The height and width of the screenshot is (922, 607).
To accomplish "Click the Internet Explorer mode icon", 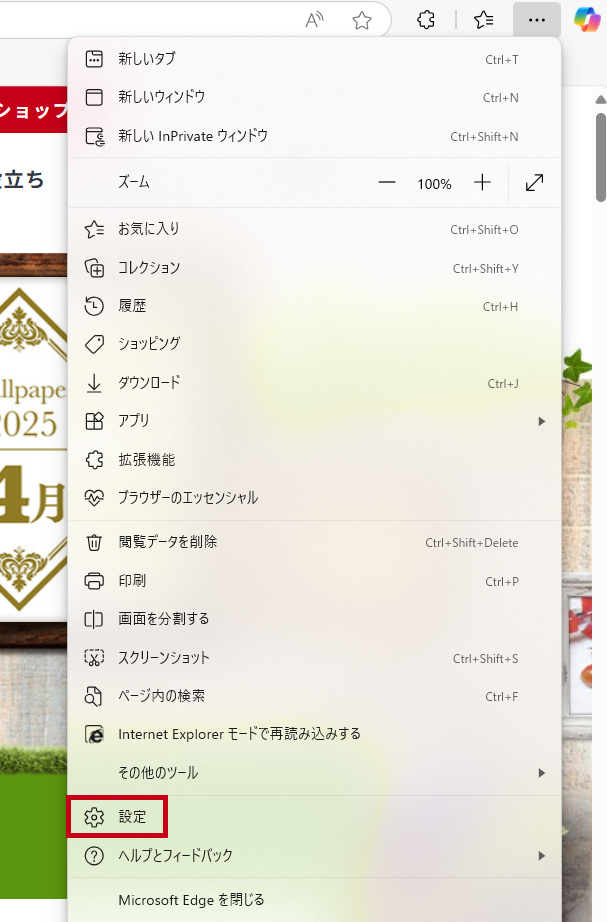I will point(94,734).
